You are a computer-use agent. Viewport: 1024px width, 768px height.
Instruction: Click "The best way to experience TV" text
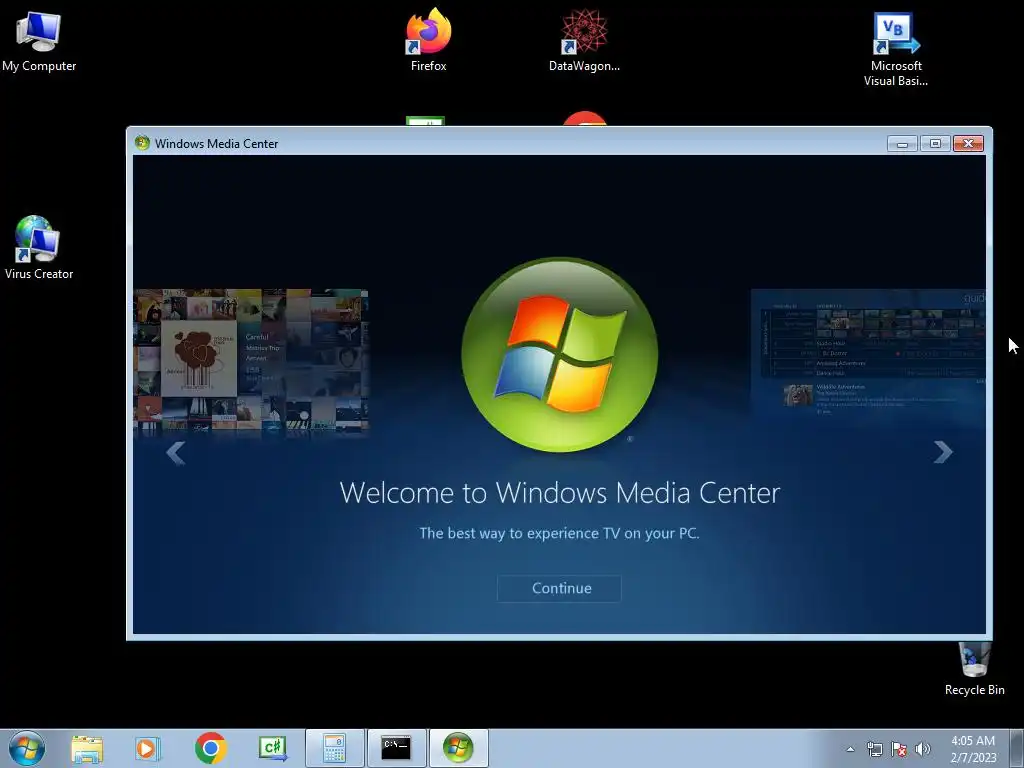click(x=559, y=533)
